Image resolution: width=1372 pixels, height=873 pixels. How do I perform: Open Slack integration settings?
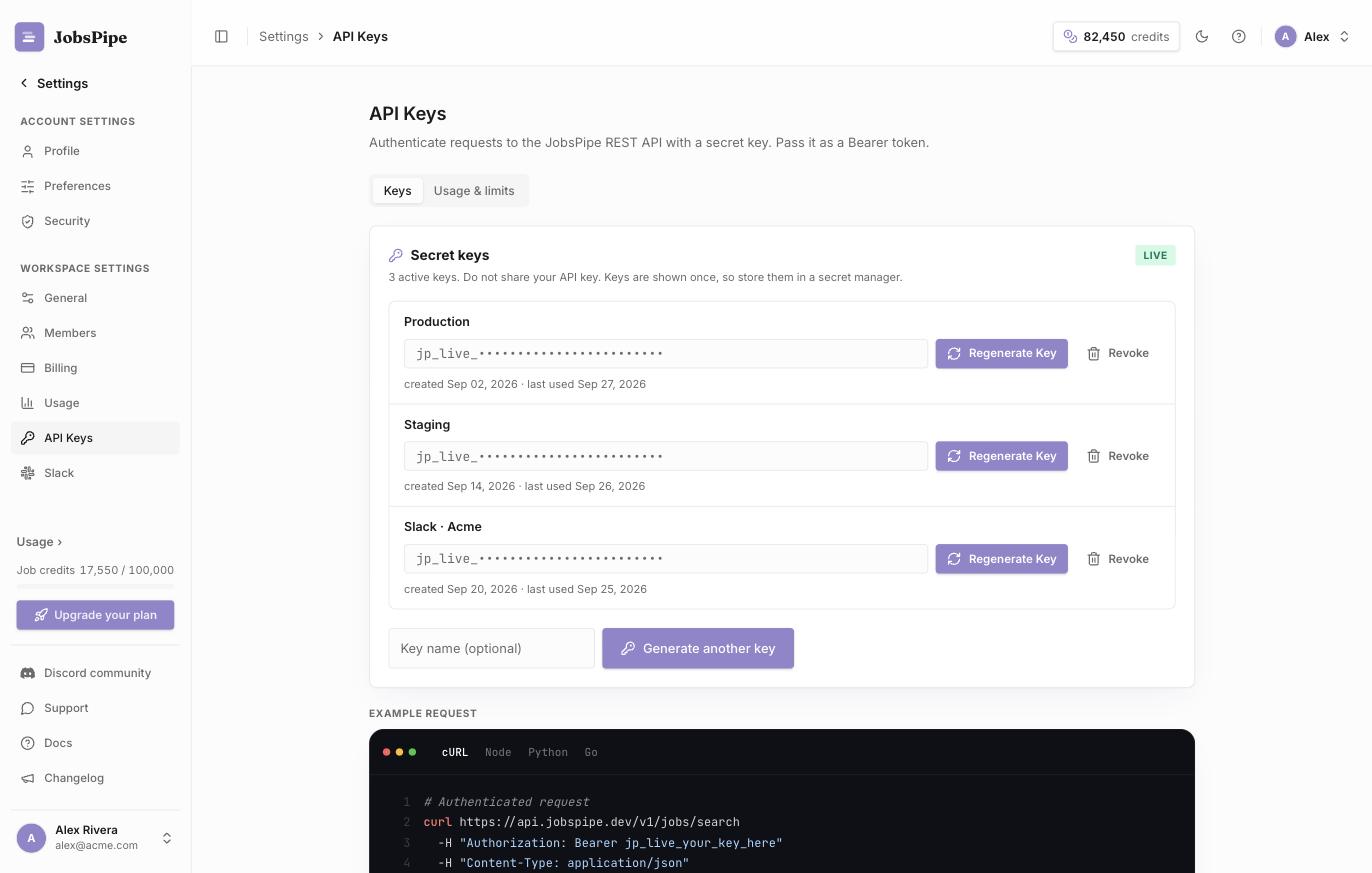point(95,473)
